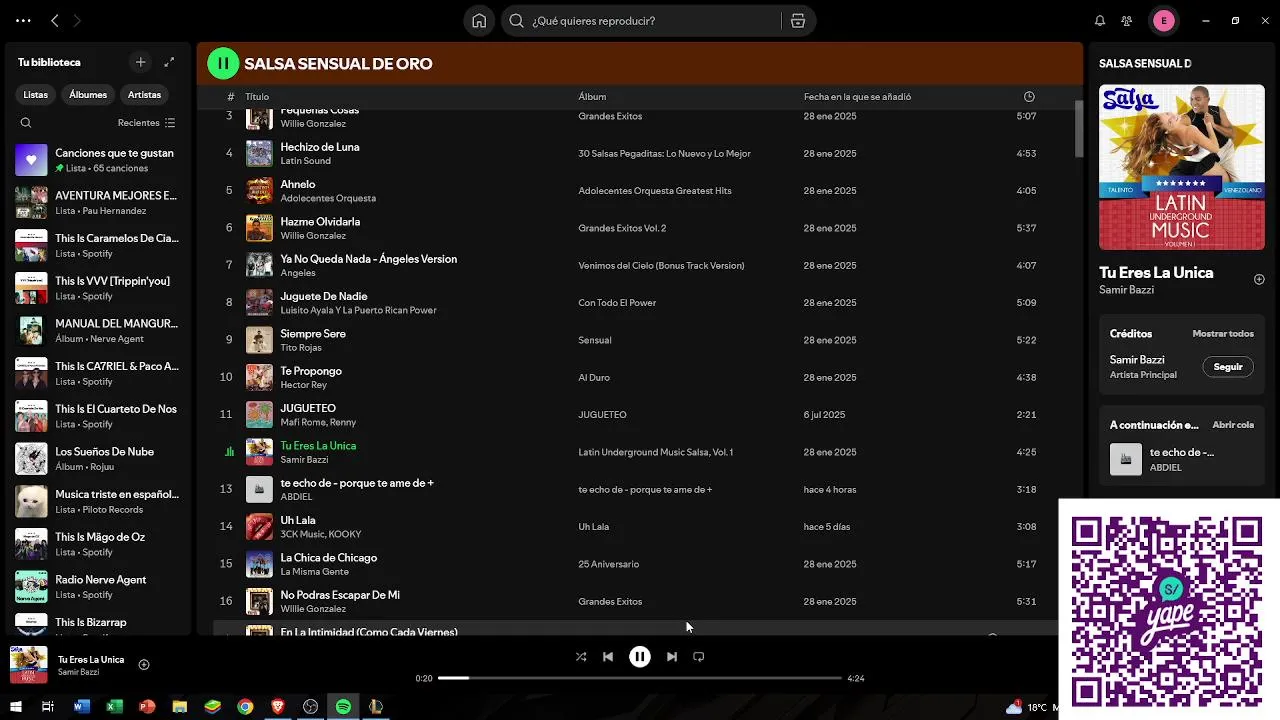Open Radio Nerve Agent playlist
Screen dimensions: 1280x720
98,586
